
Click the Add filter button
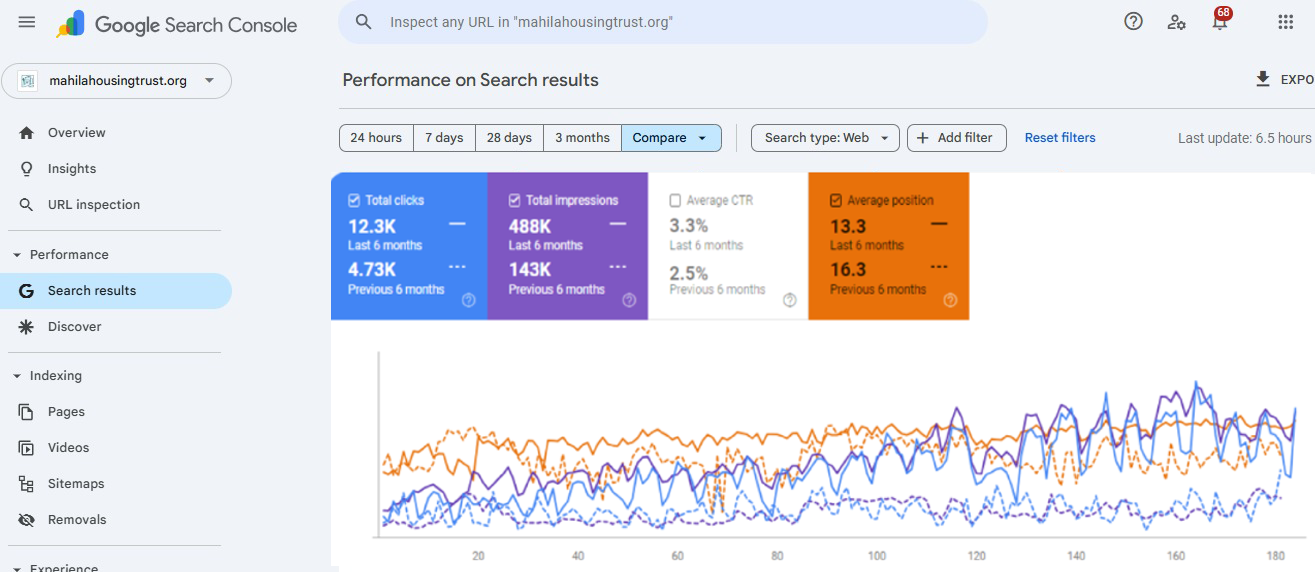click(x=956, y=138)
